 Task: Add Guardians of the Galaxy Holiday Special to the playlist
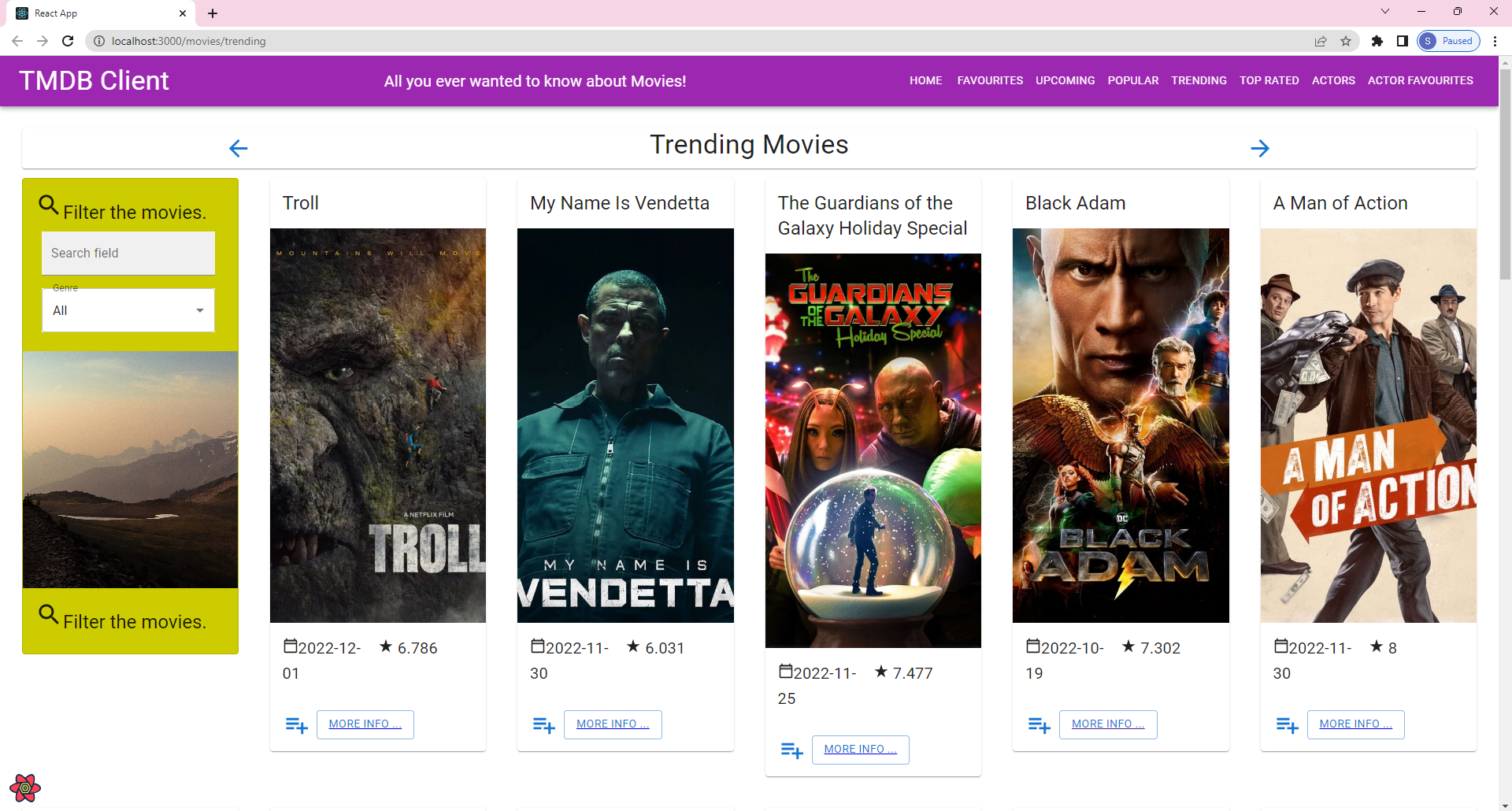coord(791,750)
